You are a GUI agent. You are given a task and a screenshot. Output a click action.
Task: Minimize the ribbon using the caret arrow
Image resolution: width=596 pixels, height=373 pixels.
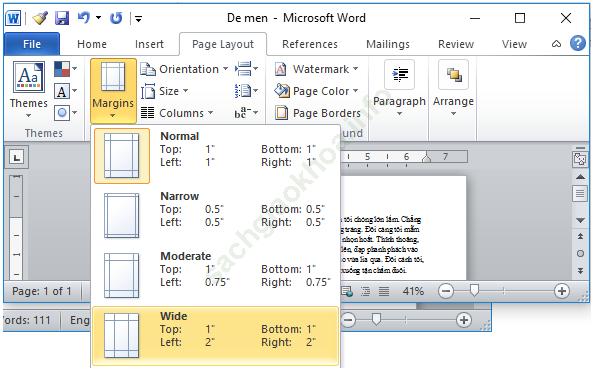[x=556, y=44]
